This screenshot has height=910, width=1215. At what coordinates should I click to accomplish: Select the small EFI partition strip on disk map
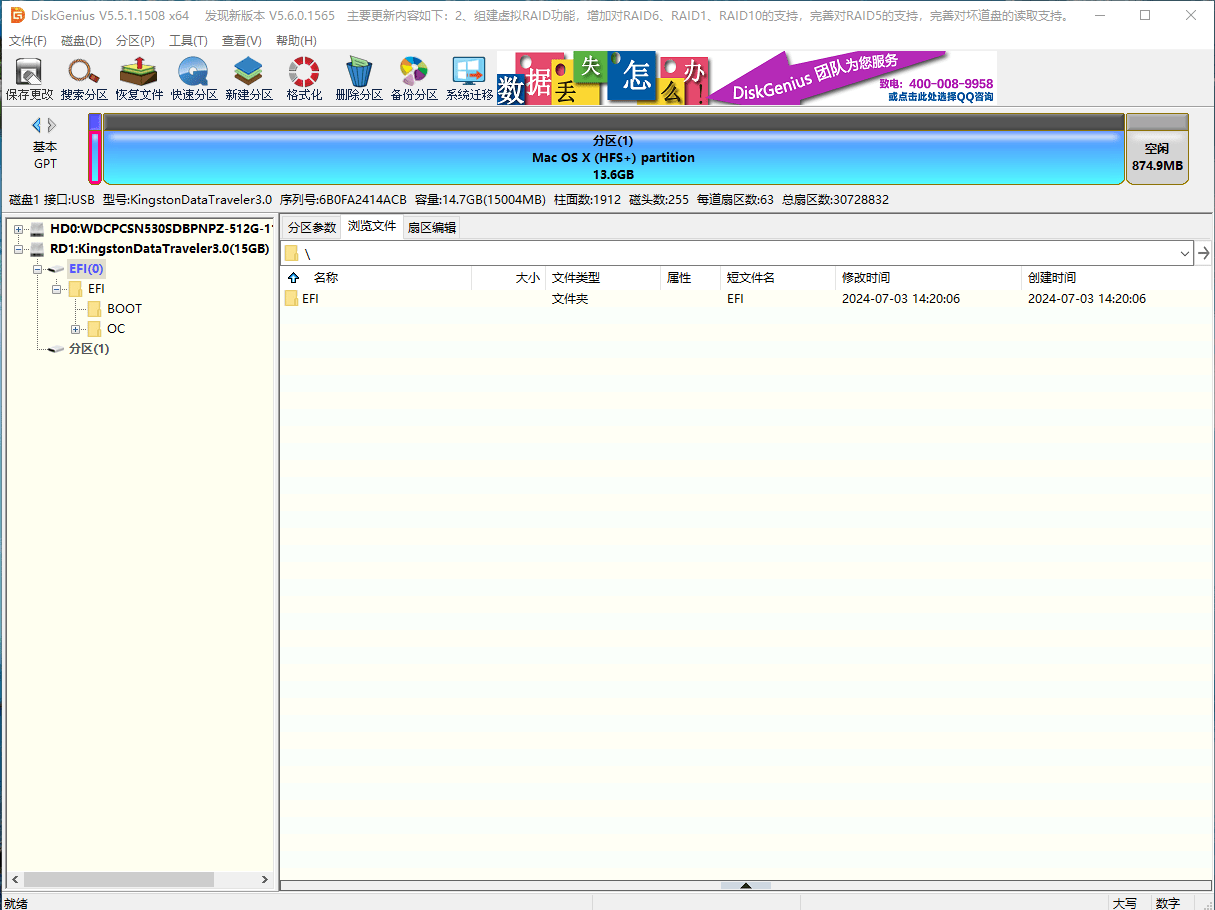95,150
